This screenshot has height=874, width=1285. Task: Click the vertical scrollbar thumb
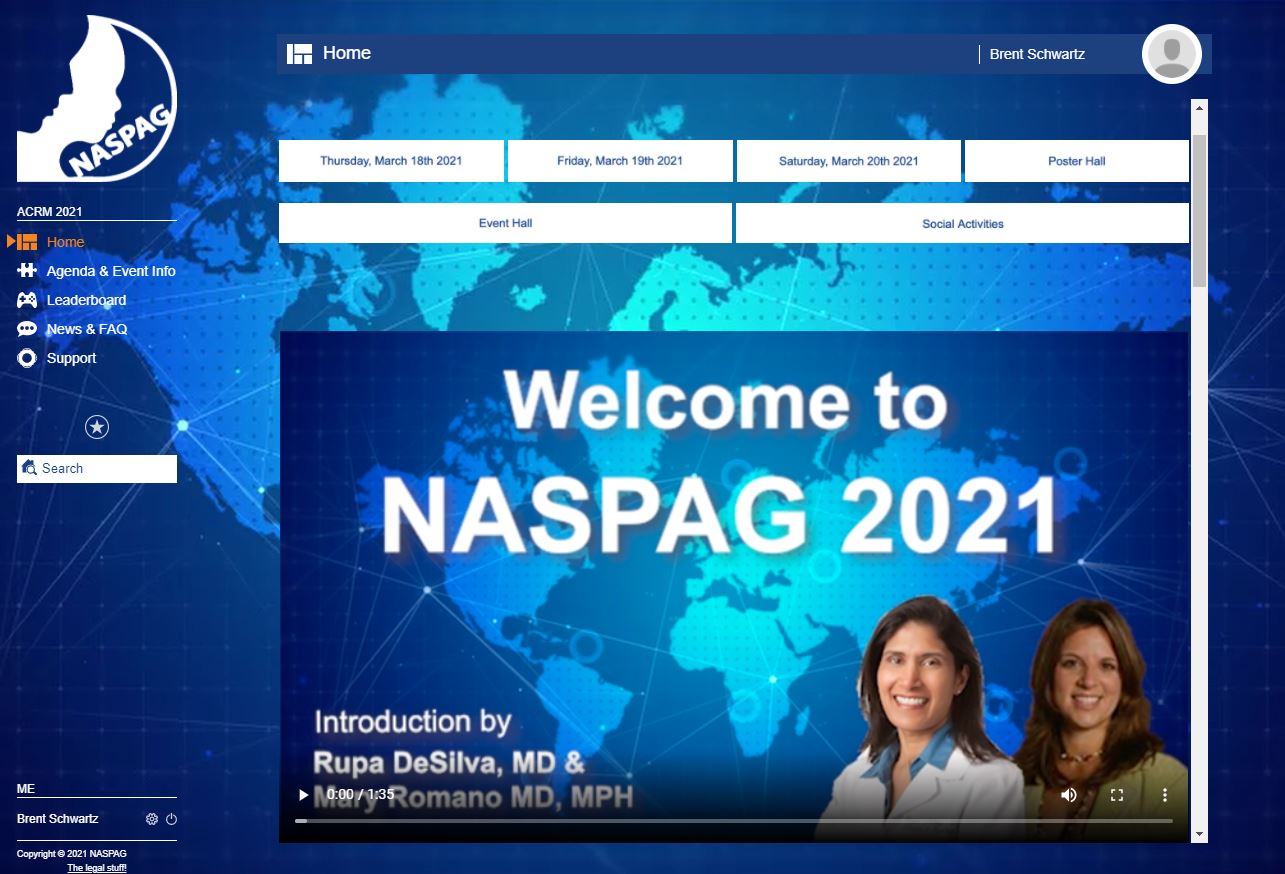click(1200, 210)
